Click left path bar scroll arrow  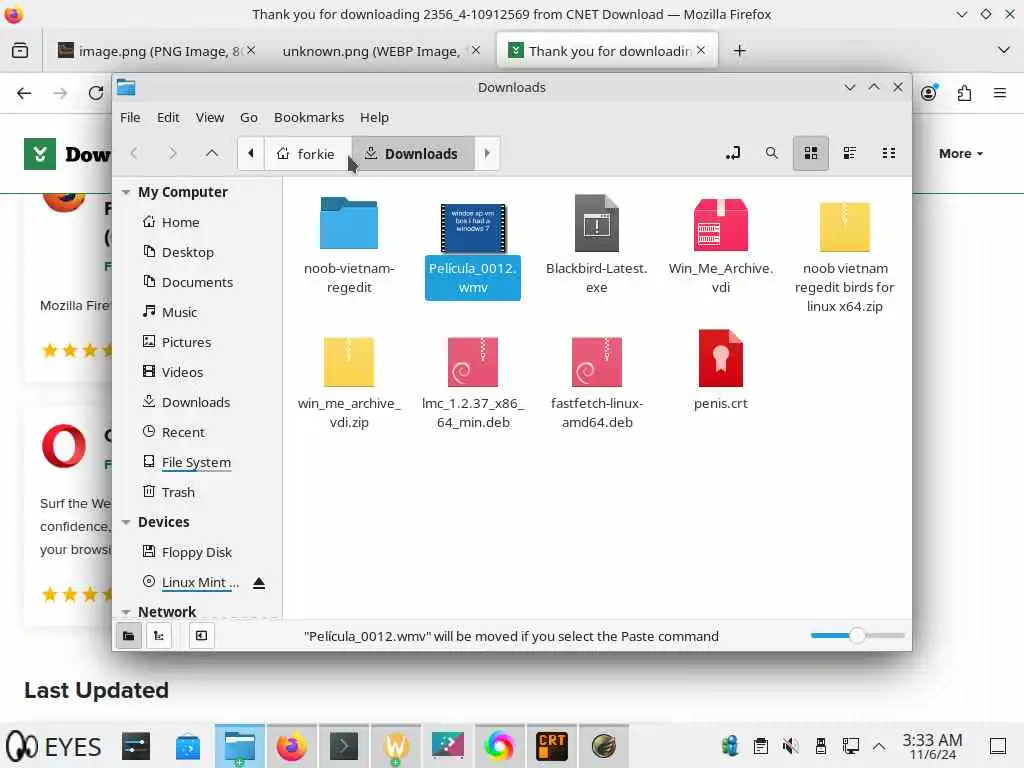[251, 153]
